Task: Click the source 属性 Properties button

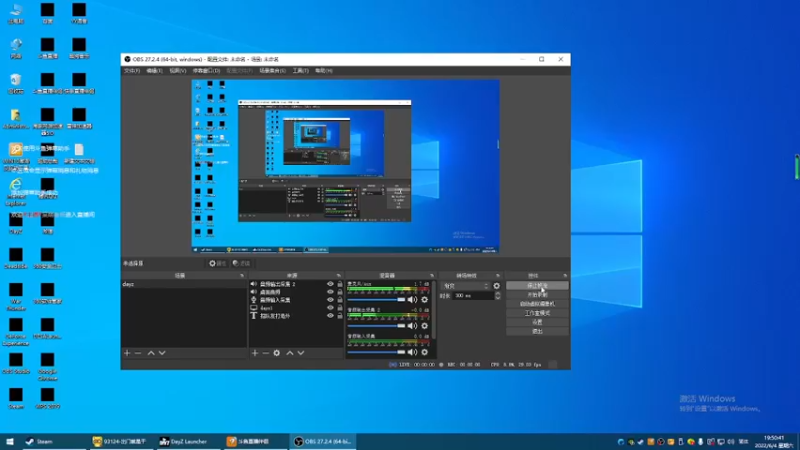Action: 218,263
